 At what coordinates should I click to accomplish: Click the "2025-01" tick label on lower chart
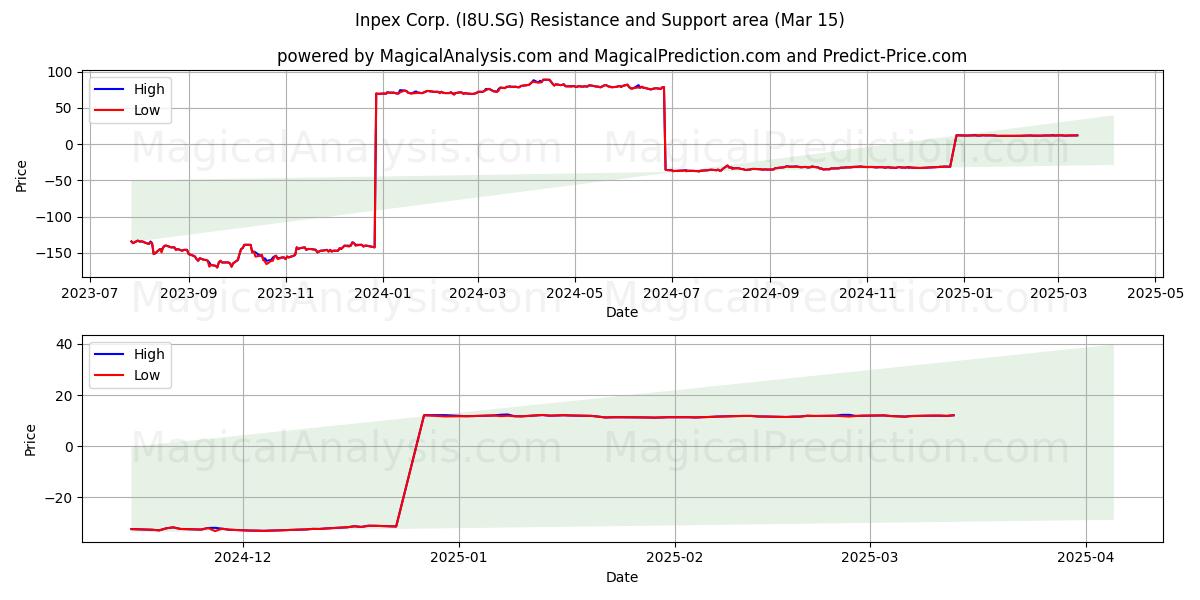coord(459,558)
